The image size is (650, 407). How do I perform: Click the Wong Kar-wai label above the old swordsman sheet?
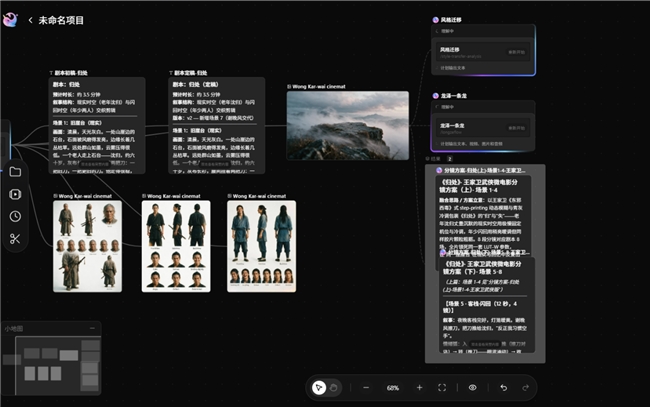click(x=85, y=196)
